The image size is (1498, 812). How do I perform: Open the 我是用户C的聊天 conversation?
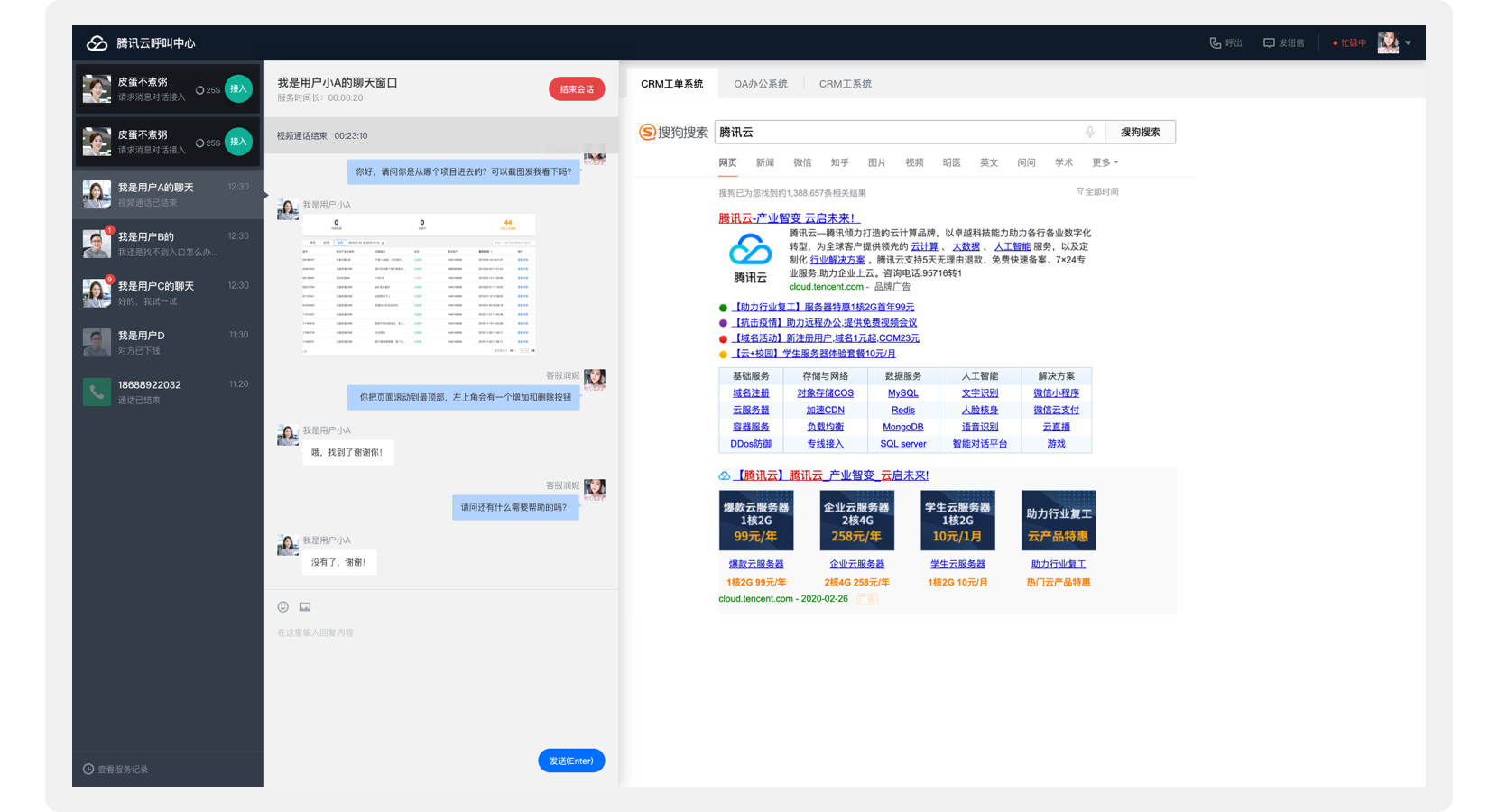coord(168,293)
